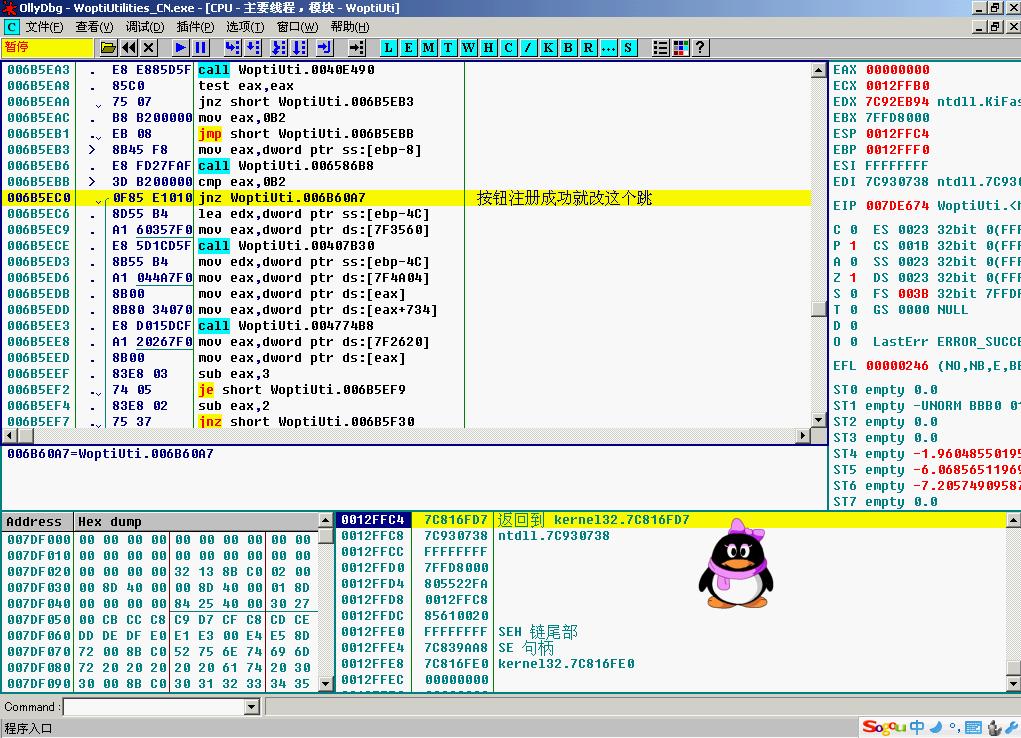Open Threads T button

coord(448,48)
